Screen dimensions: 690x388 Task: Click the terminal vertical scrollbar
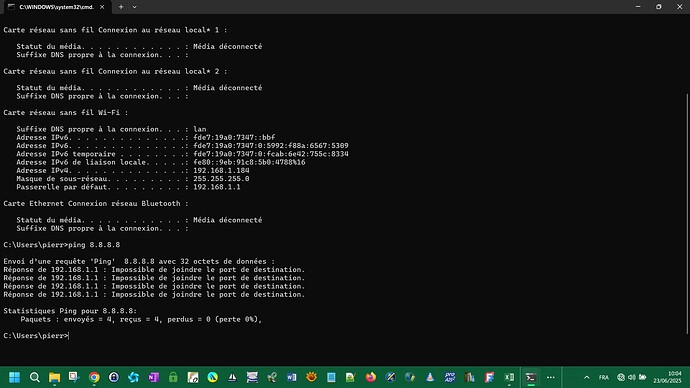687,213
